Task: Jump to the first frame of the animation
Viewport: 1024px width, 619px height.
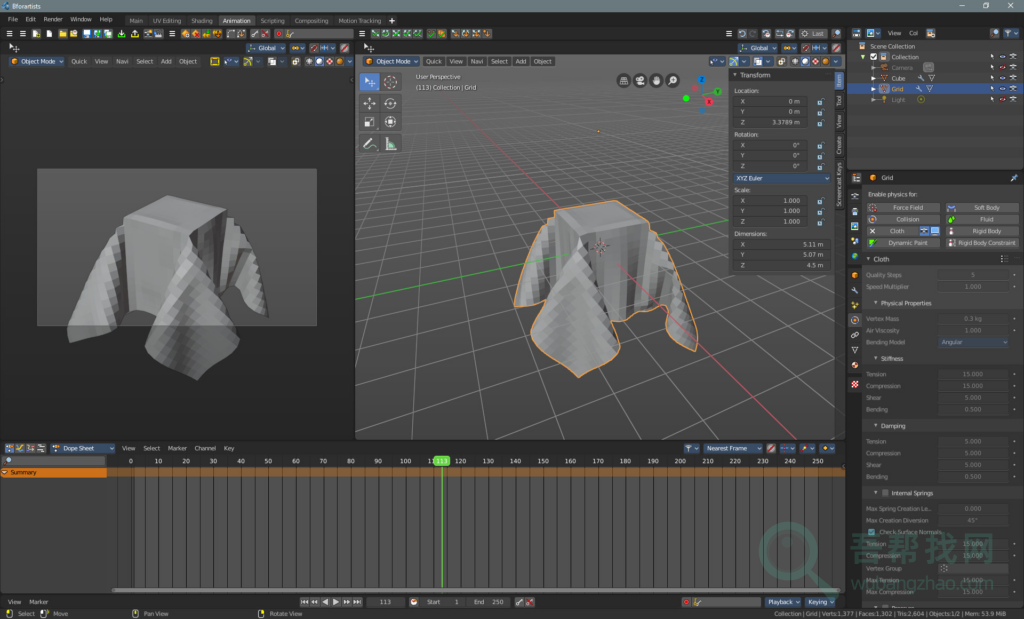Action: tap(305, 602)
